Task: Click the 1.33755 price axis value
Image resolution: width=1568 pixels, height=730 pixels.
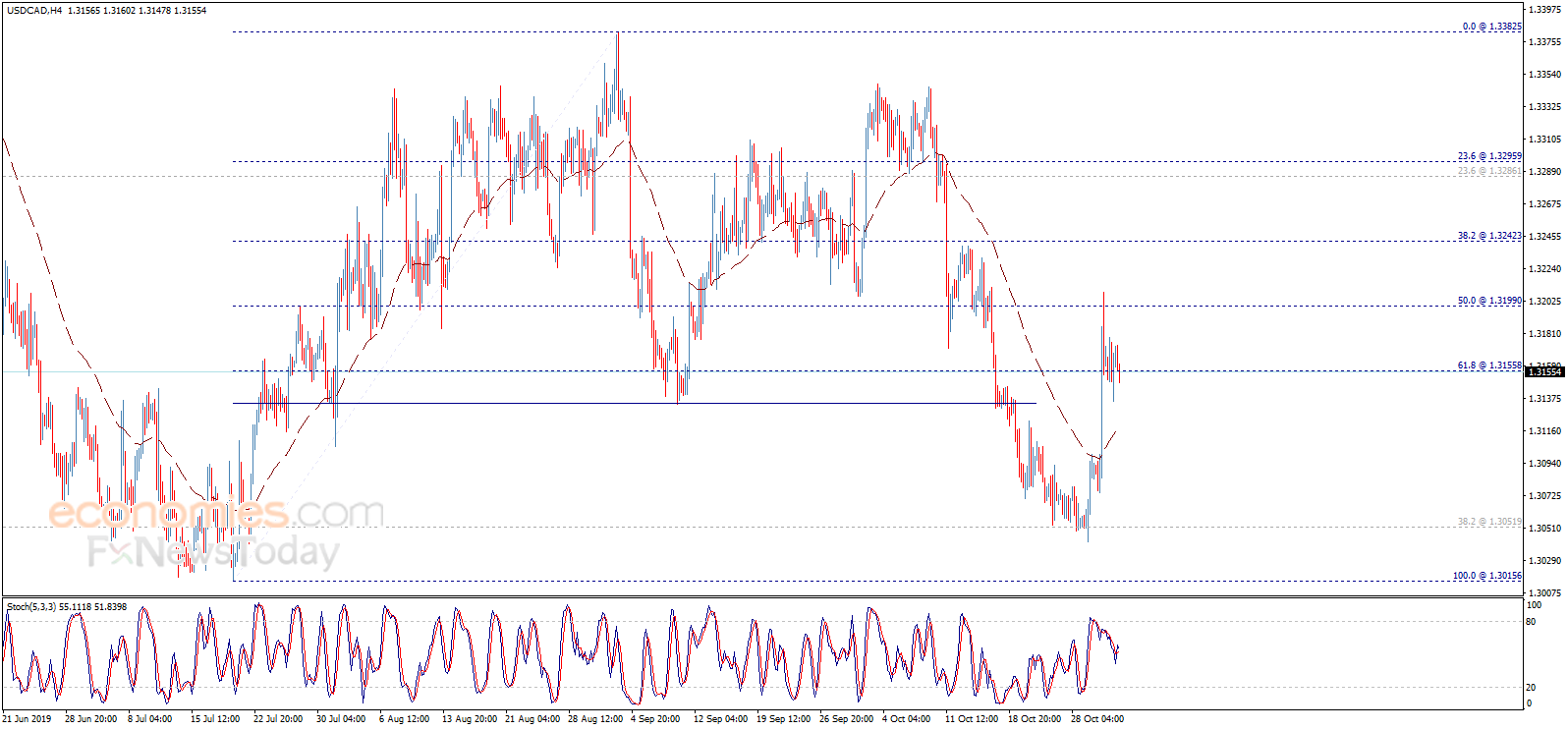Action: point(1545,42)
